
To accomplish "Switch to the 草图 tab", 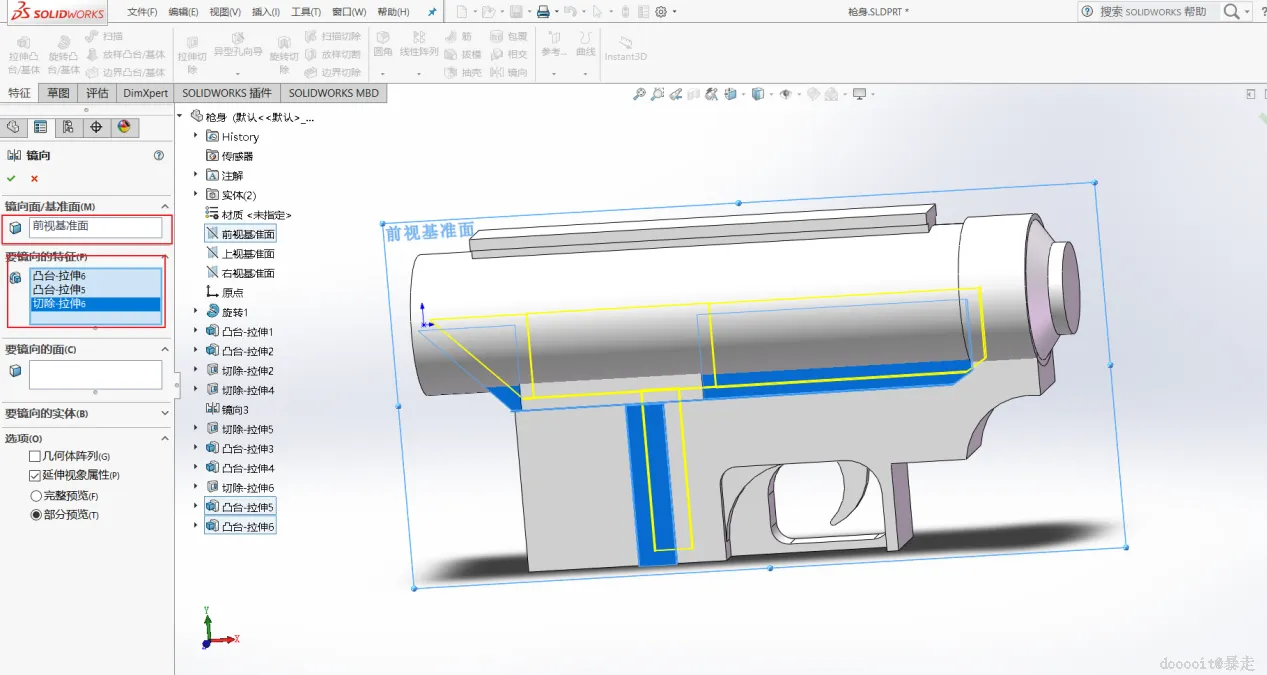I will 59,93.
